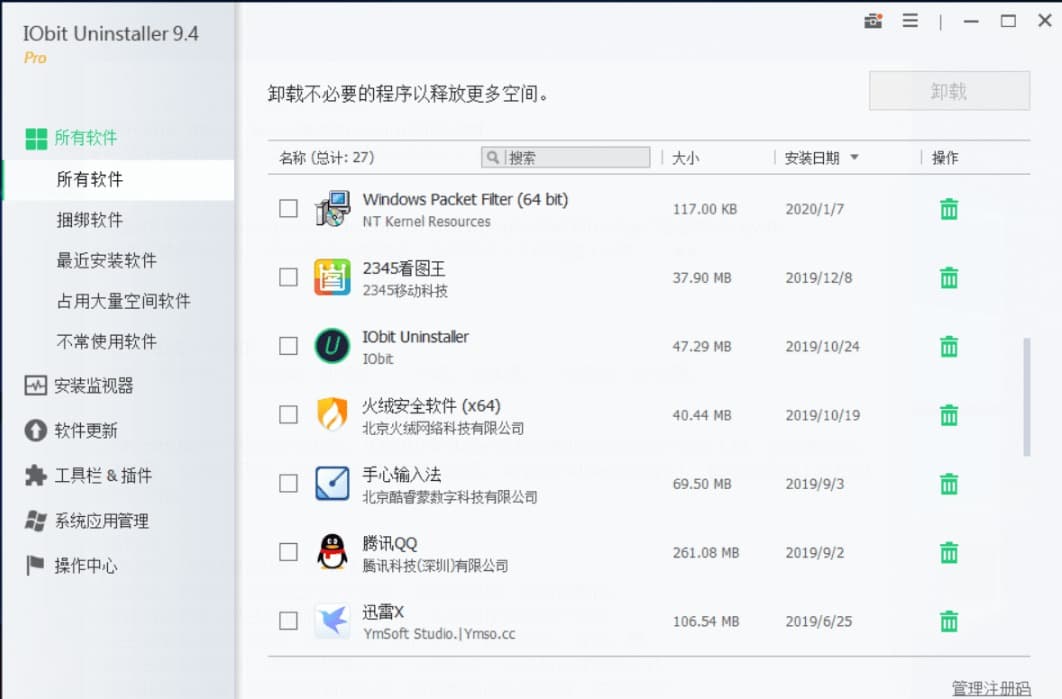Click the 北京火绒网络科技有限公司 publisher text

[443, 428]
